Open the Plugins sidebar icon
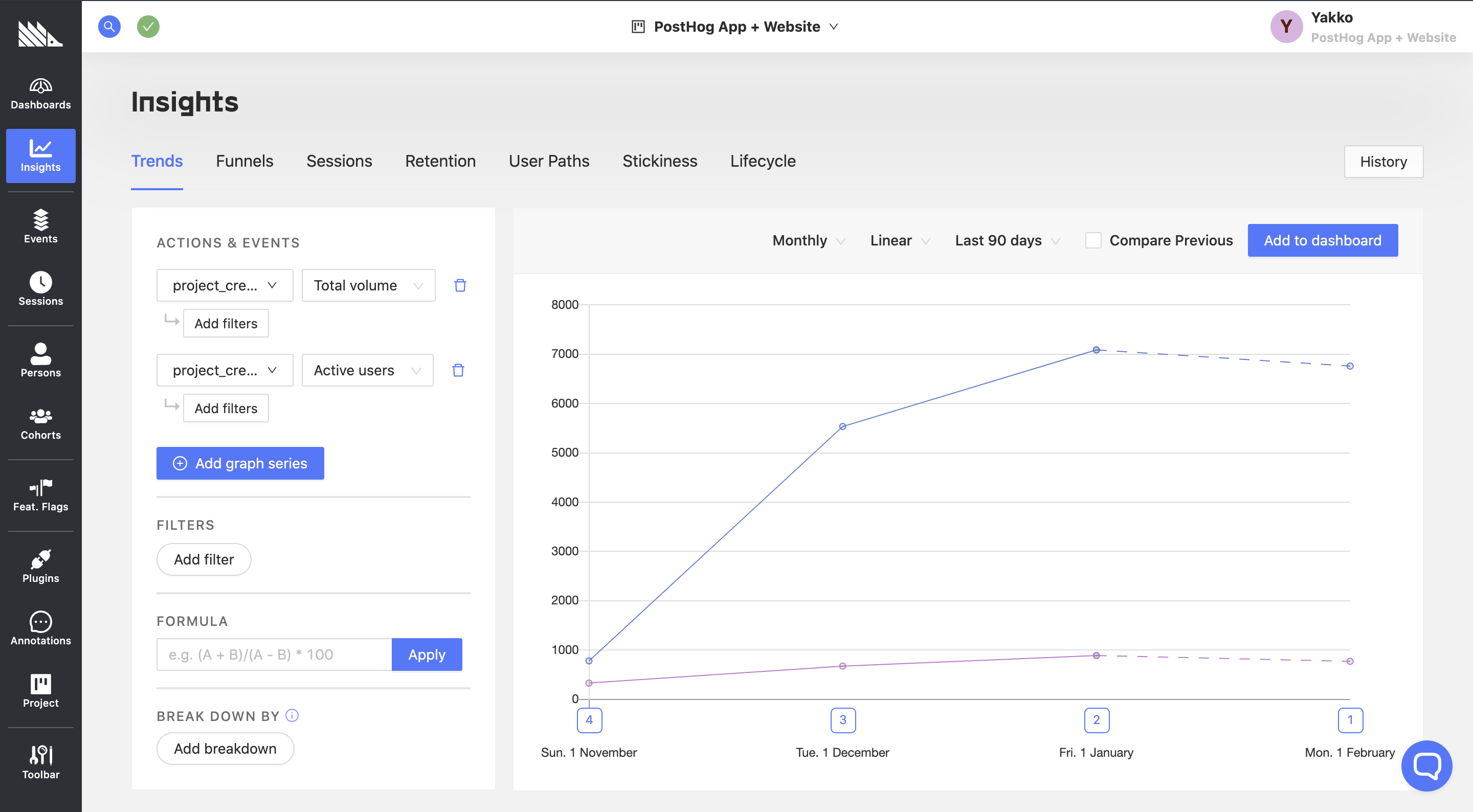 point(40,566)
